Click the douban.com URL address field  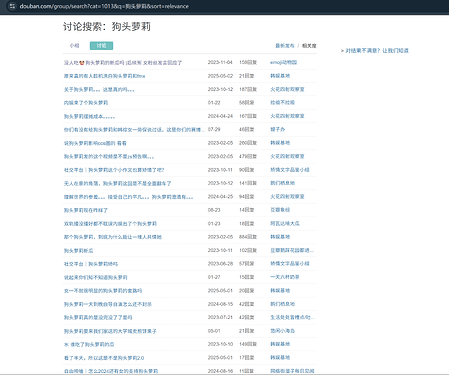(104, 6)
